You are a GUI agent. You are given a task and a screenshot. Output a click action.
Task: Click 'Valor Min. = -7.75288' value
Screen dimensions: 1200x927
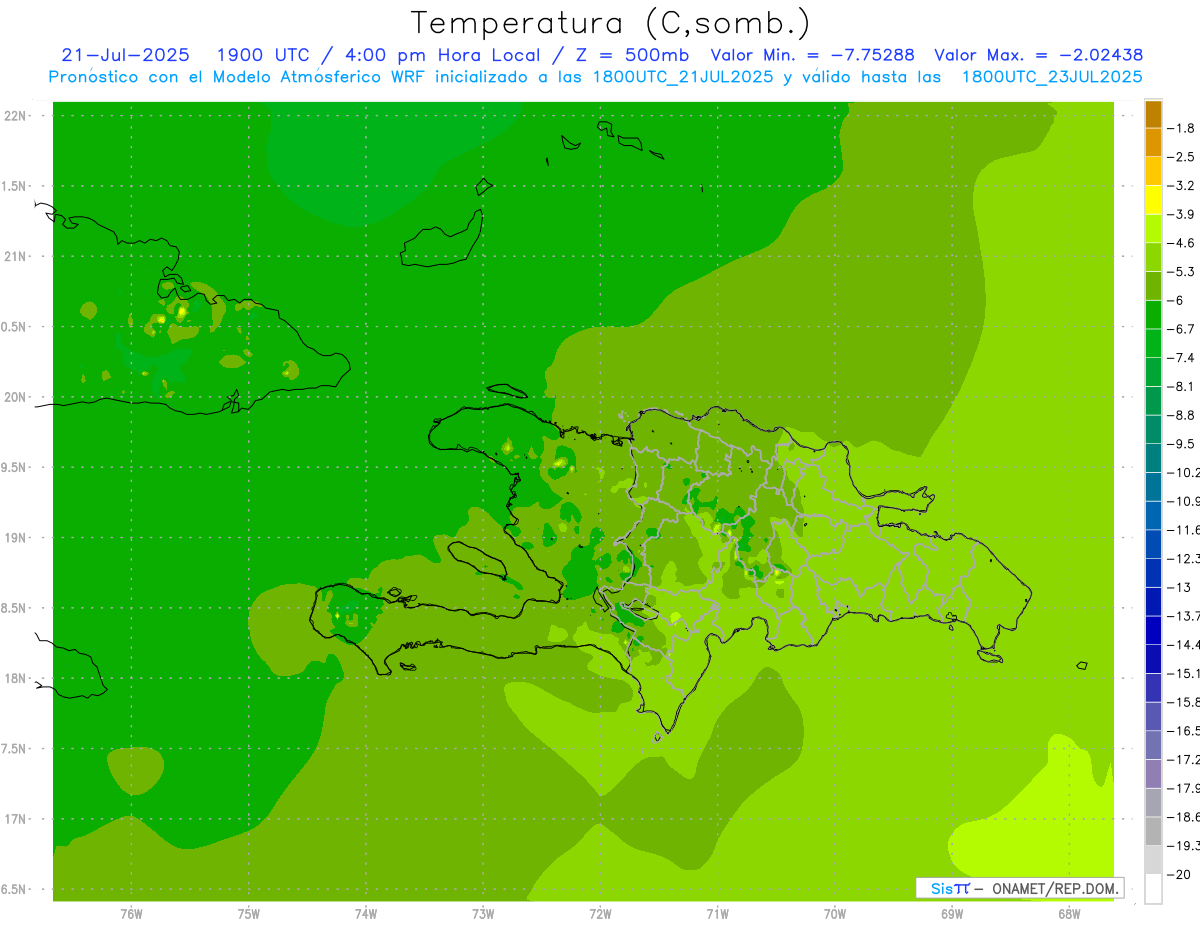click(x=812, y=55)
